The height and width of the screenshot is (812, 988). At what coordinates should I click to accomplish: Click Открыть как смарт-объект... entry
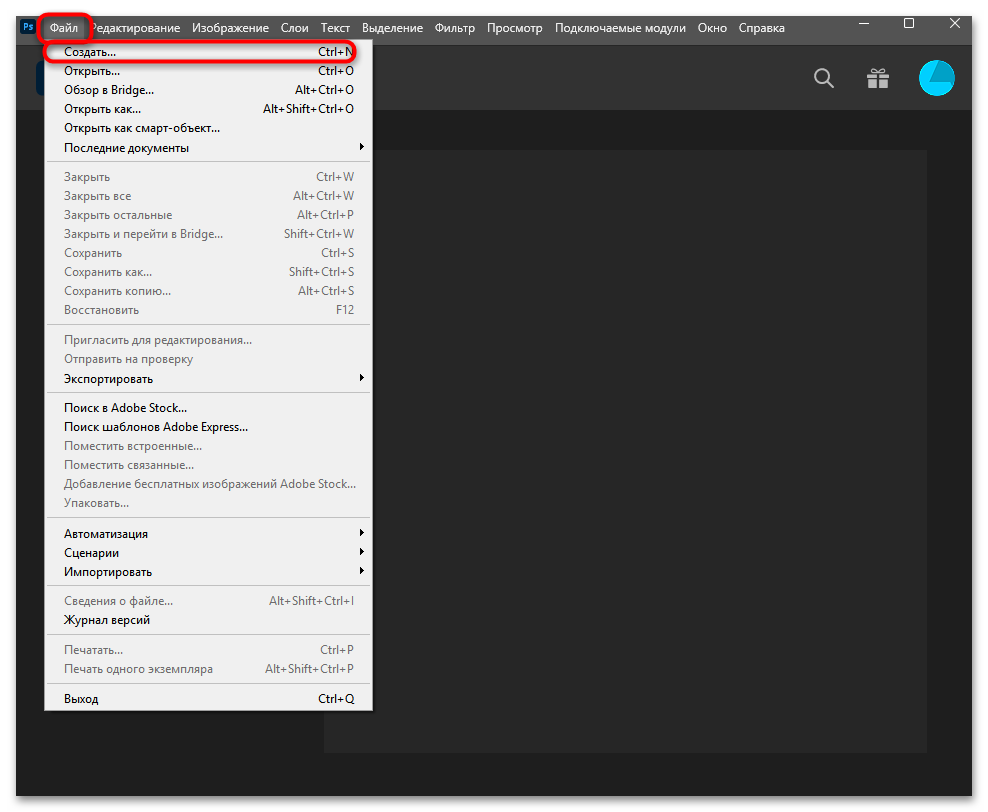pos(142,128)
